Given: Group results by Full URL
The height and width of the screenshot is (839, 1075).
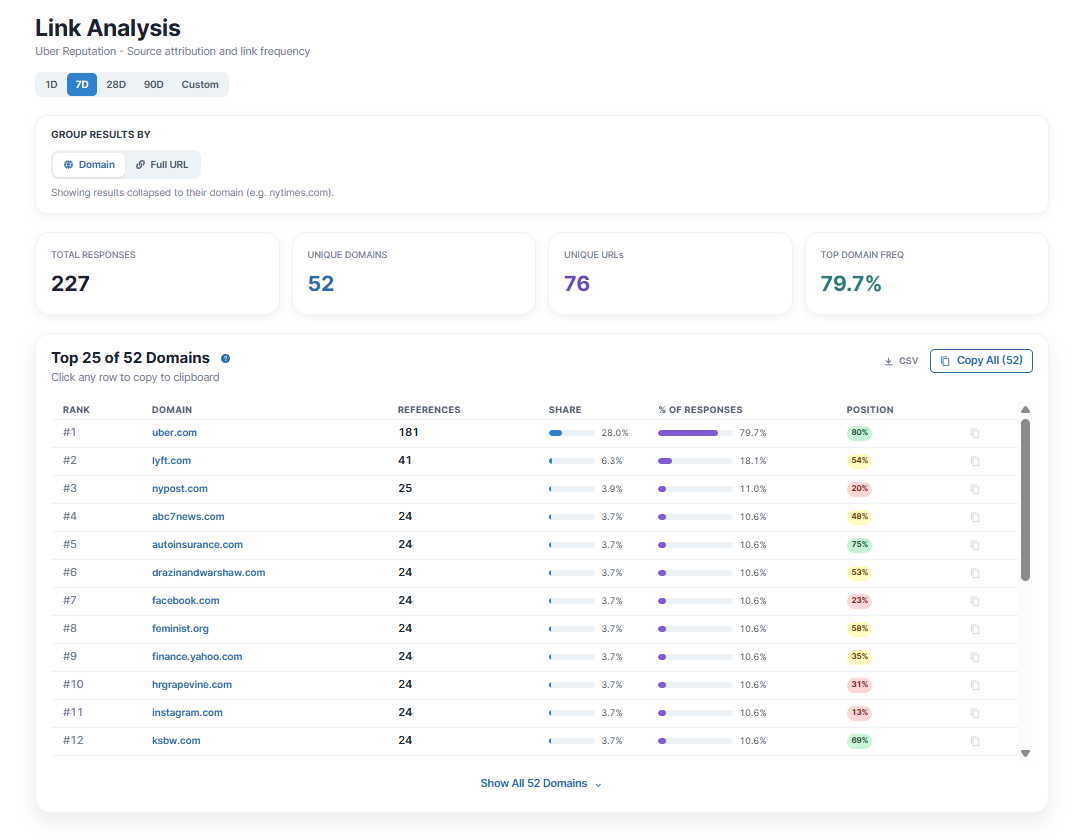Looking at the screenshot, I should click(x=162, y=165).
